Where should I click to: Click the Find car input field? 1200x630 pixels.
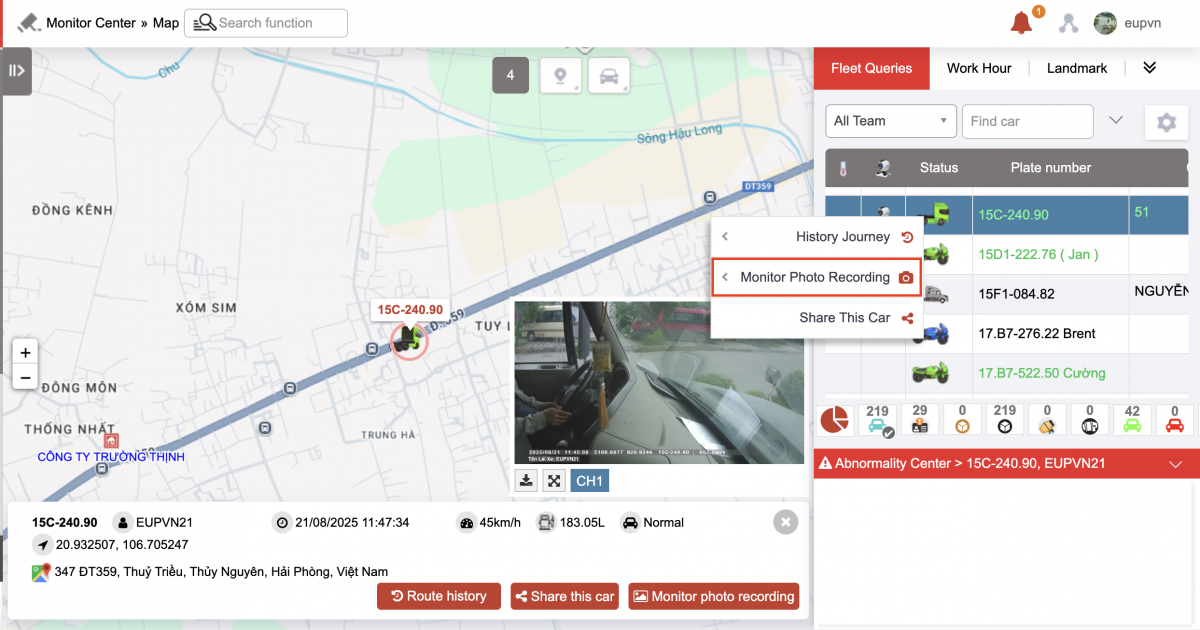tap(1027, 121)
